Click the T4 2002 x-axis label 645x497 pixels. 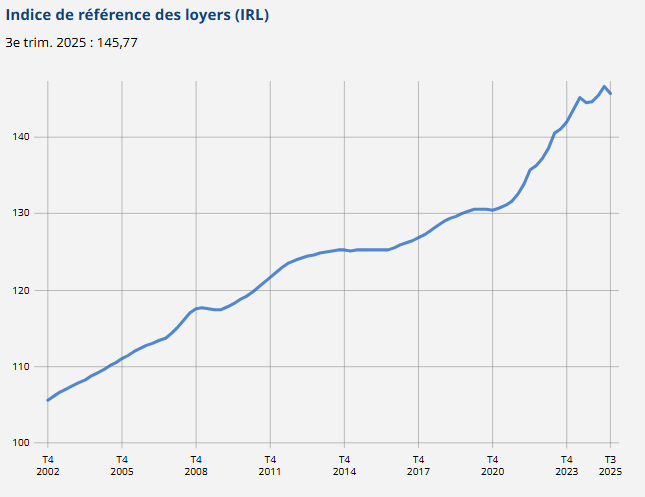coord(47,465)
